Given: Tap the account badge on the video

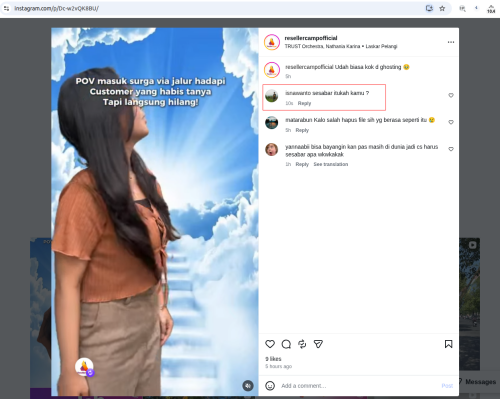Looking at the screenshot, I should 84,367.
